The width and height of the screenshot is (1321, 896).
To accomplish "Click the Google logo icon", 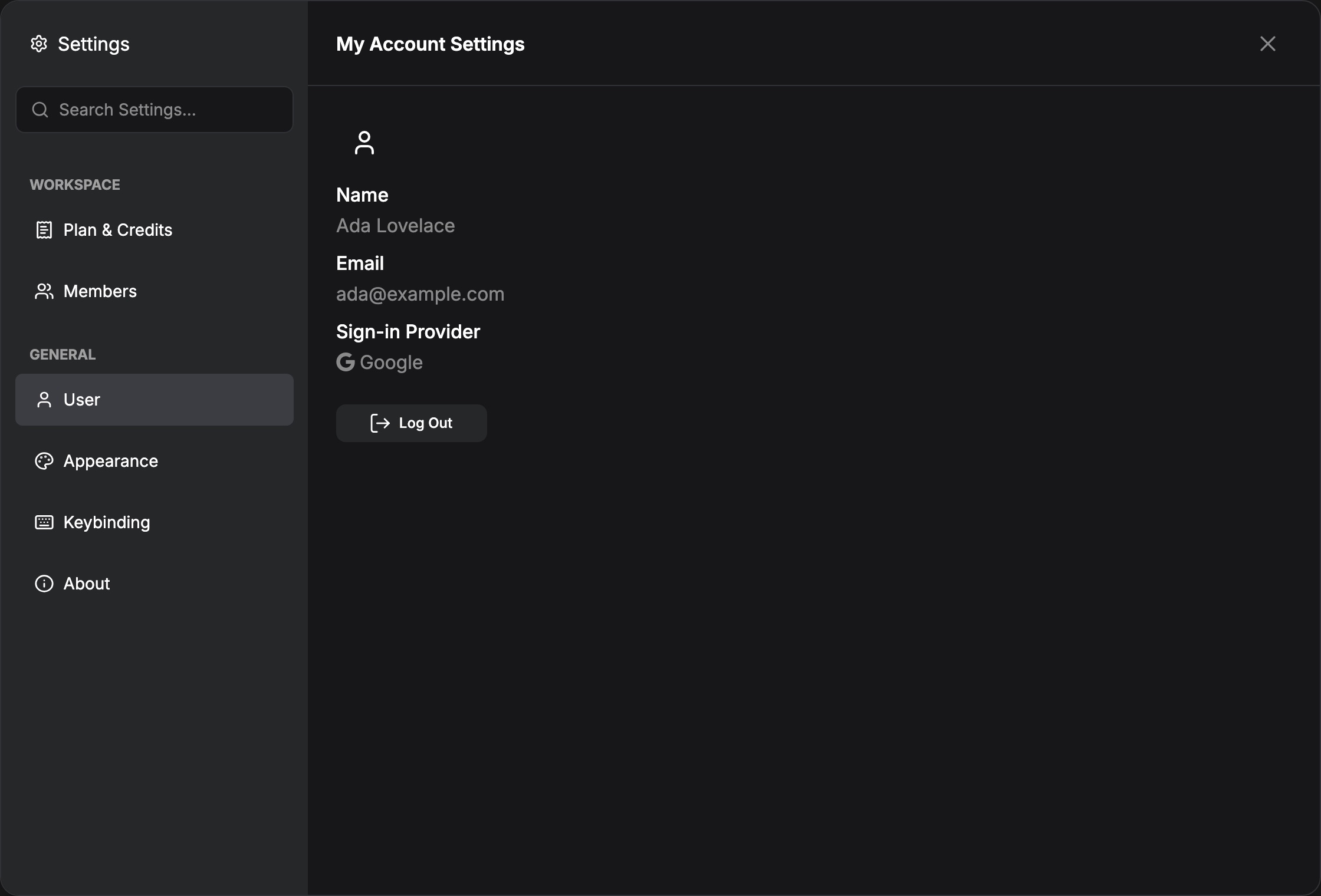I will 346,362.
